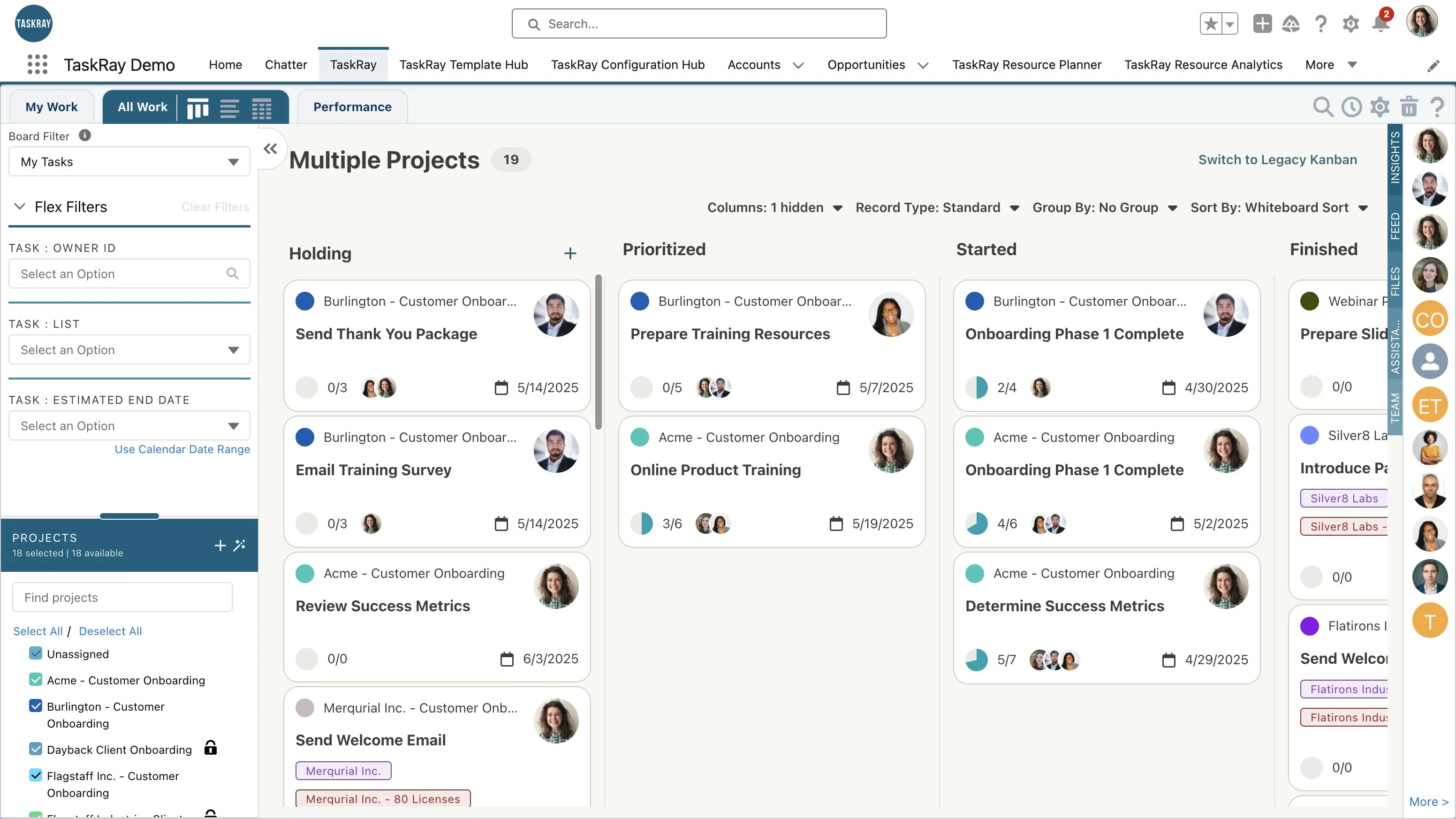Switch to Kanban board view icon
Screen dimensions: 1456x819
198,107
